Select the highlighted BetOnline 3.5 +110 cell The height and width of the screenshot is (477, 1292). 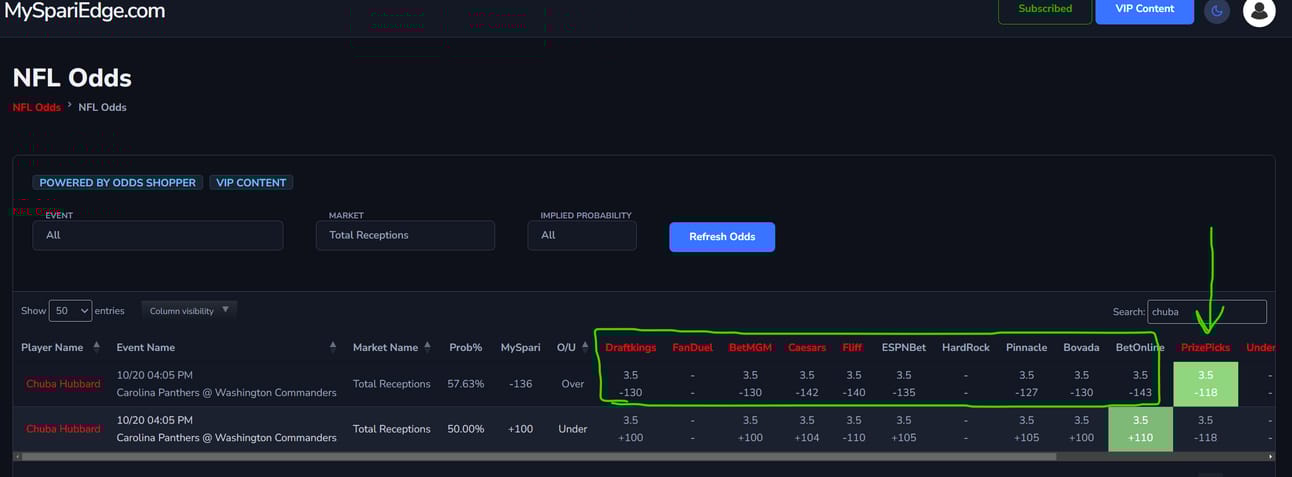[1140, 429]
